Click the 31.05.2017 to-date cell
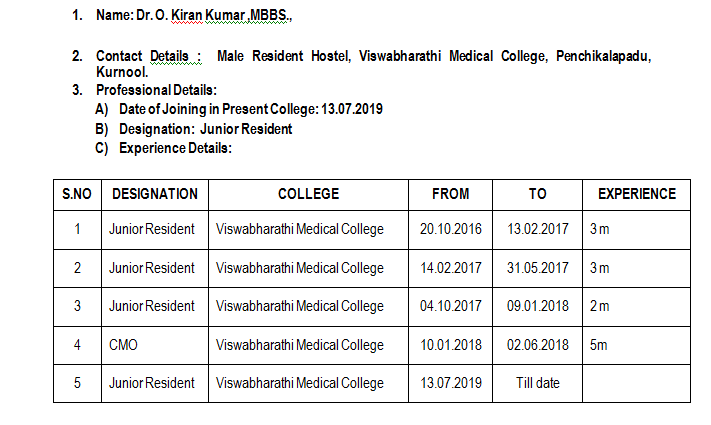The image size is (711, 425). tap(537, 268)
